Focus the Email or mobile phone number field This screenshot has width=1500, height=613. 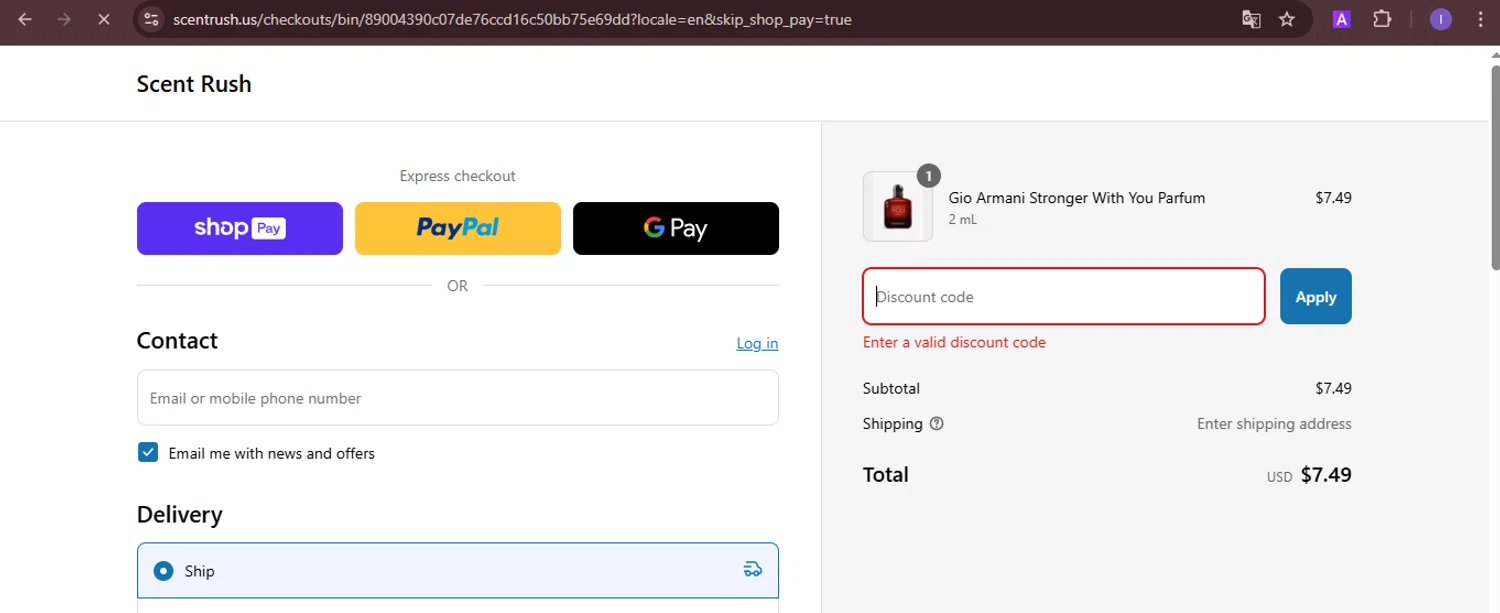(458, 398)
